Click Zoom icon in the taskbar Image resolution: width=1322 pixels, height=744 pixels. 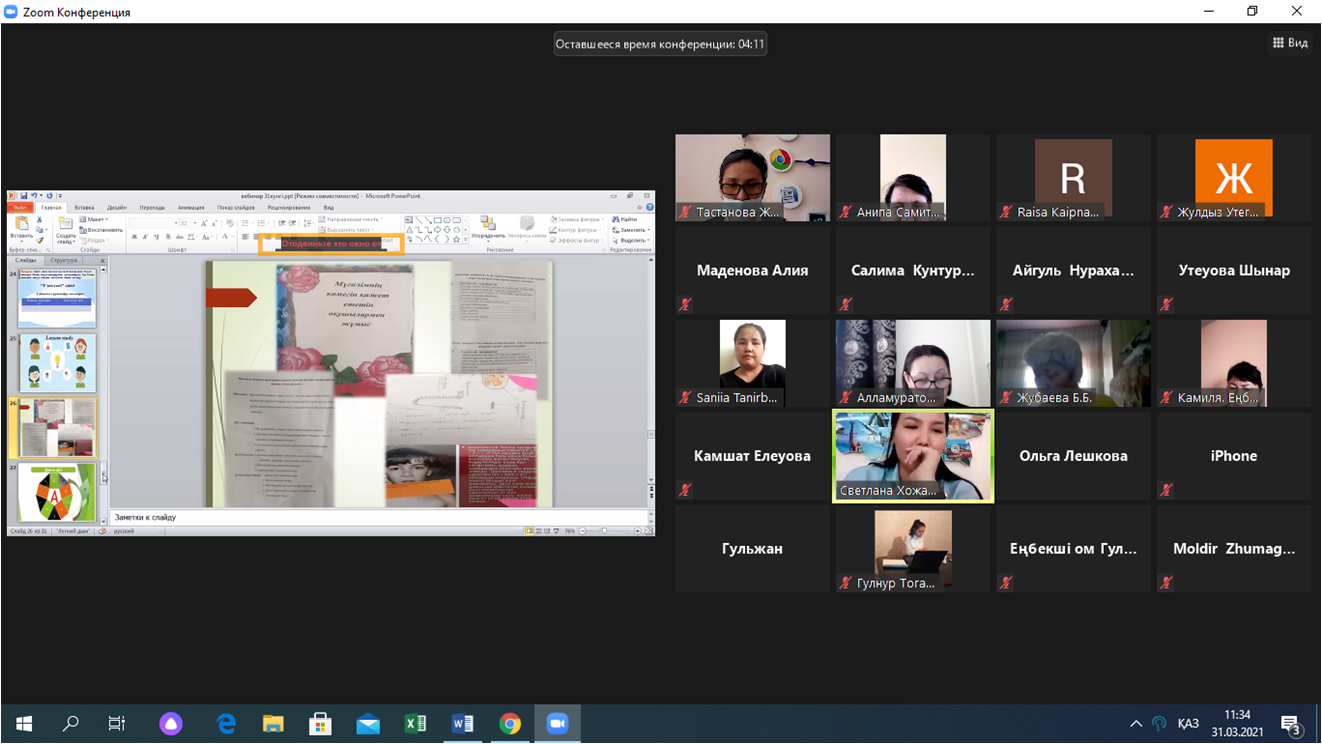coord(557,724)
